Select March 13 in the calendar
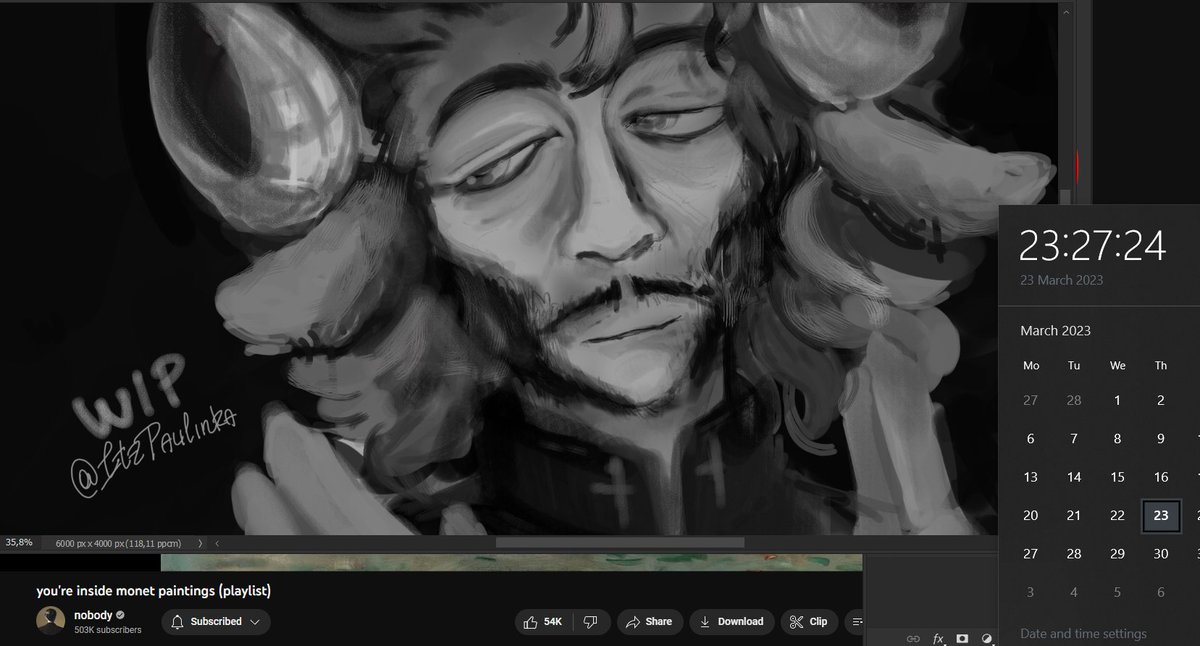This screenshot has height=646, width=1200. tap(1030, 477)
